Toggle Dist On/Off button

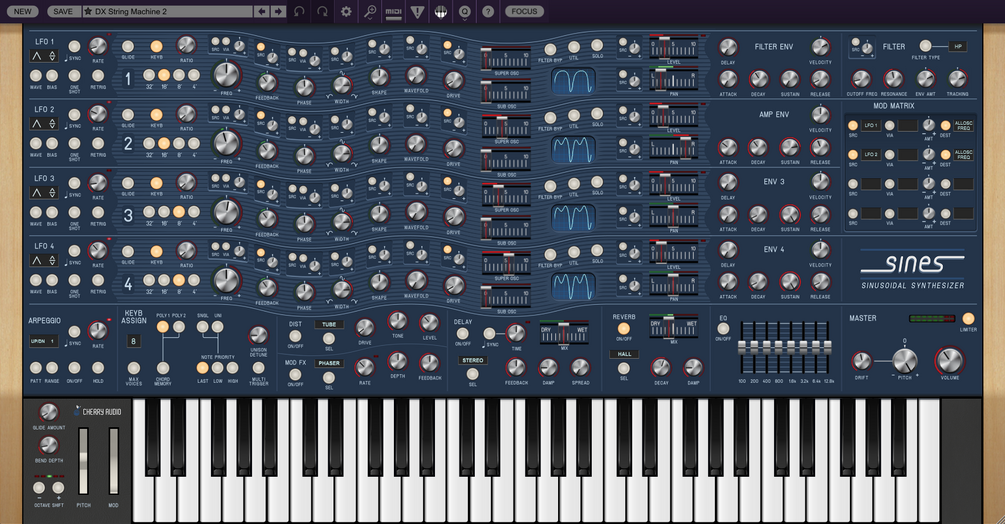click(295, 336)
